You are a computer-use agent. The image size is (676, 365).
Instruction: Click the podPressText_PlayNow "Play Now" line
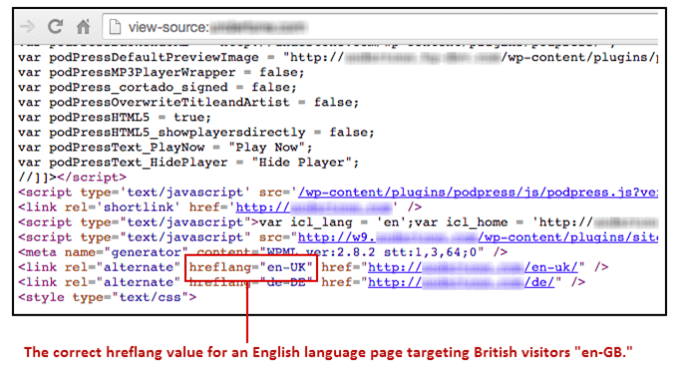point(165,147)
